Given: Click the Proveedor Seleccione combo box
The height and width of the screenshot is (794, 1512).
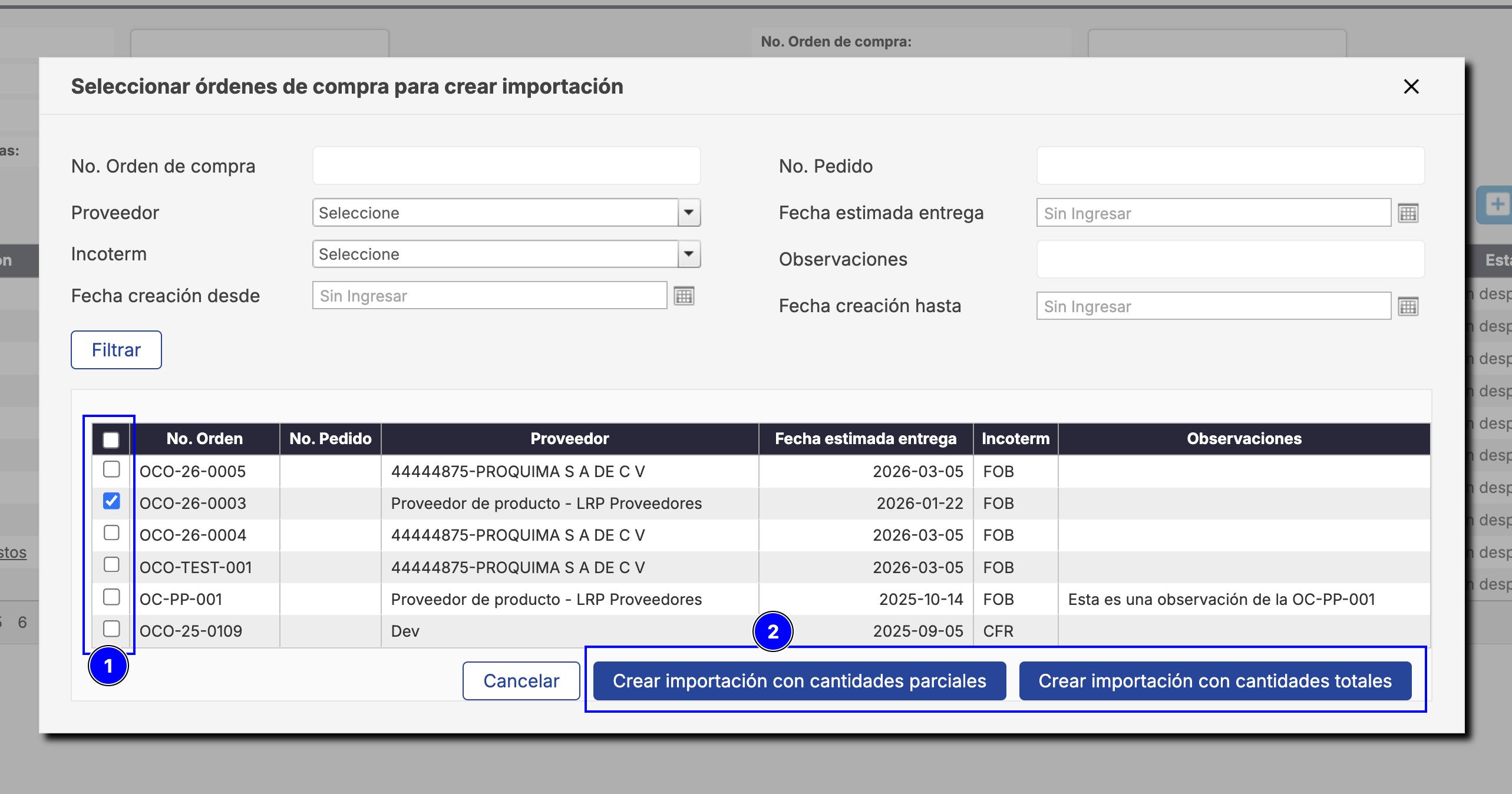Looking at the screenshot, I should click(495, 213).
